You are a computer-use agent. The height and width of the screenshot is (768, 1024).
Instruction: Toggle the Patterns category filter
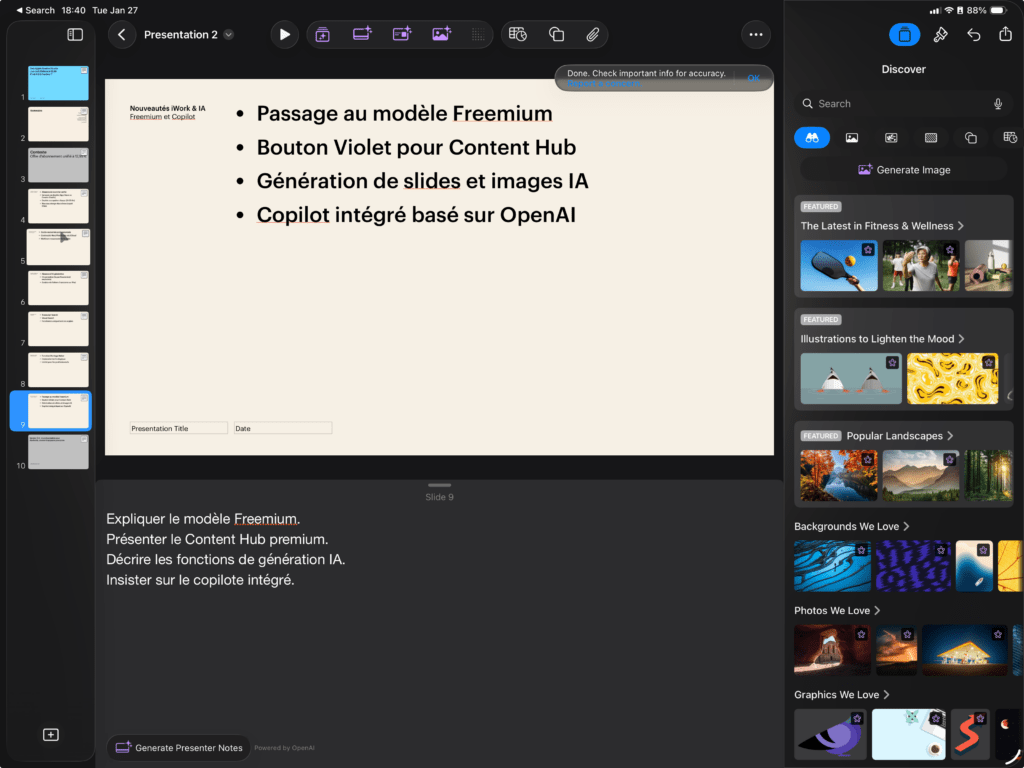tap(930, 137)
